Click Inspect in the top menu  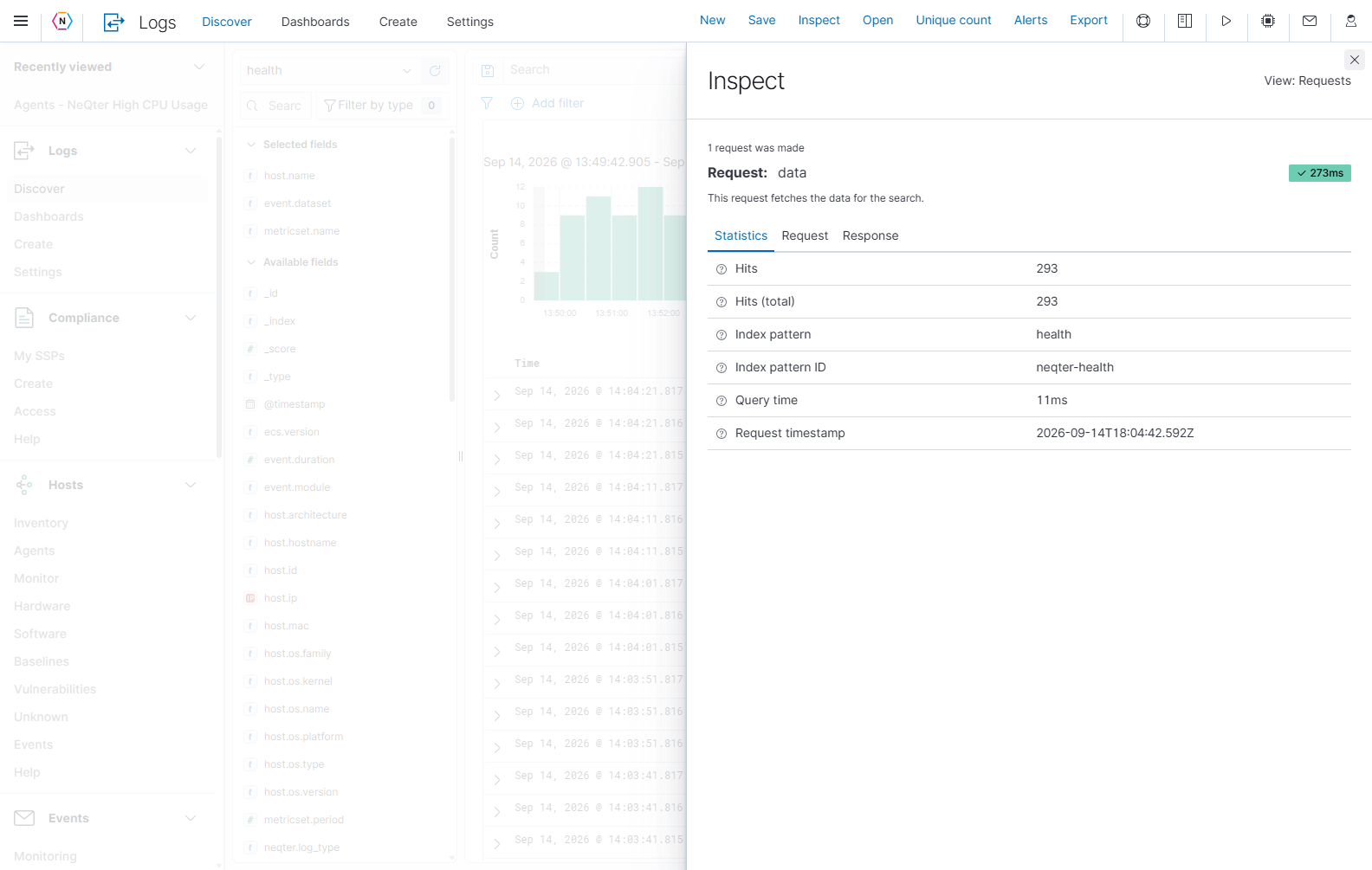(819, 20)
